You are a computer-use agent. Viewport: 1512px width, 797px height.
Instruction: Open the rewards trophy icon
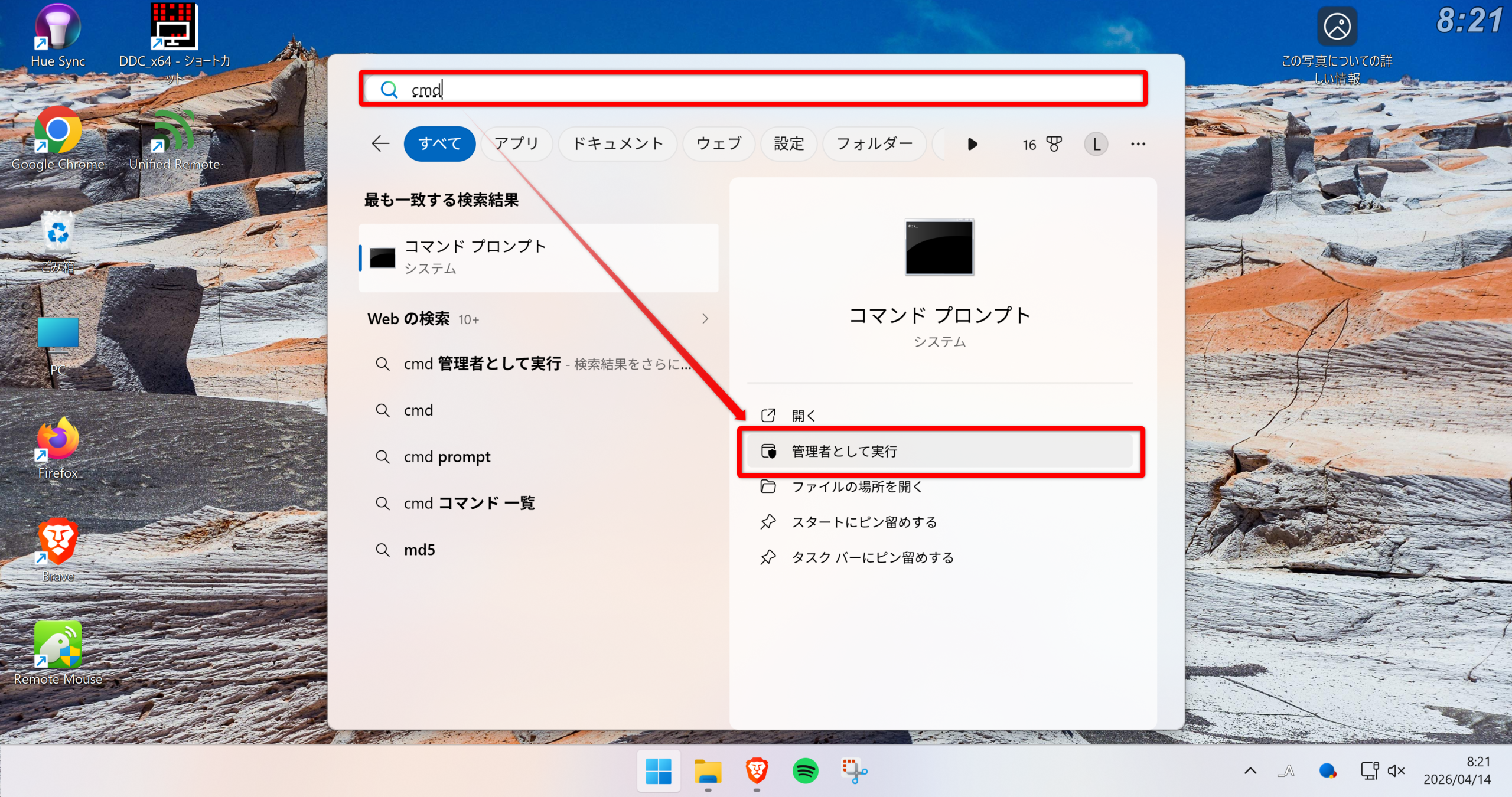[x=1054, y=144]
